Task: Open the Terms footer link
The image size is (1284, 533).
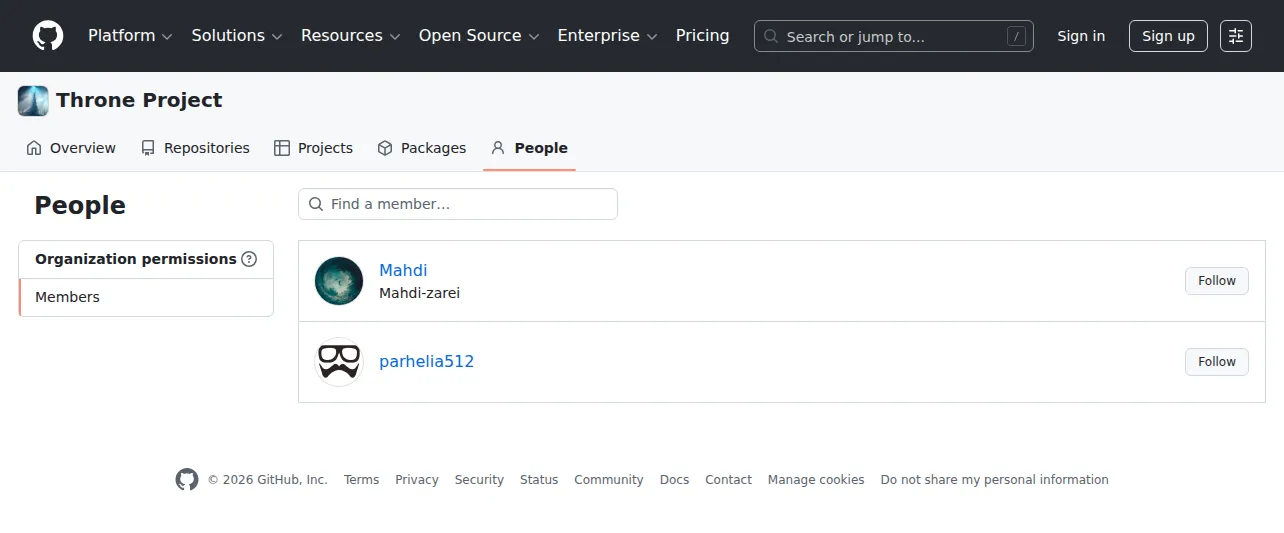Action: [x=361, y=480]
